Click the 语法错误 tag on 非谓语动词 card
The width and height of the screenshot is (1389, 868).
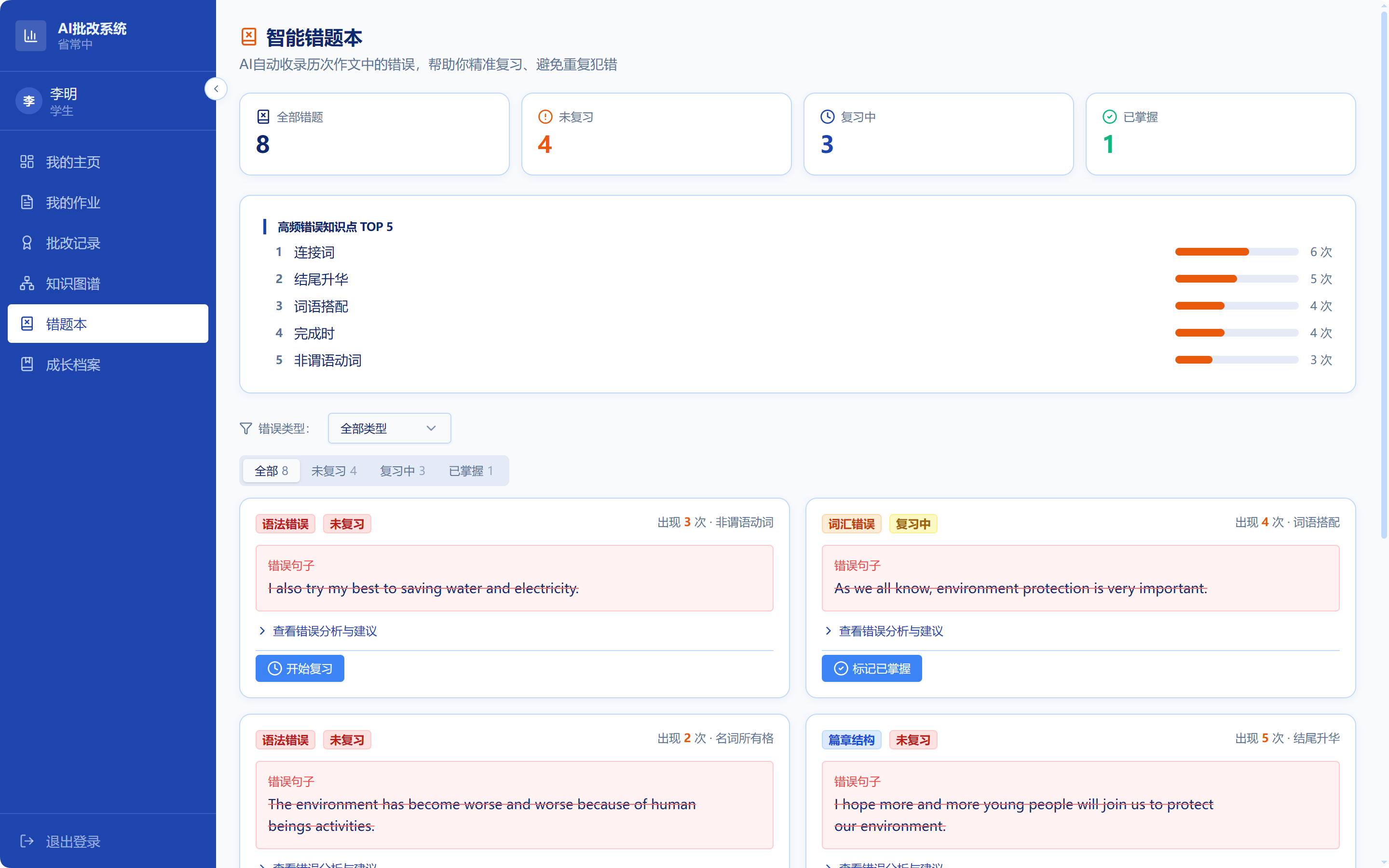click(285, 524)
